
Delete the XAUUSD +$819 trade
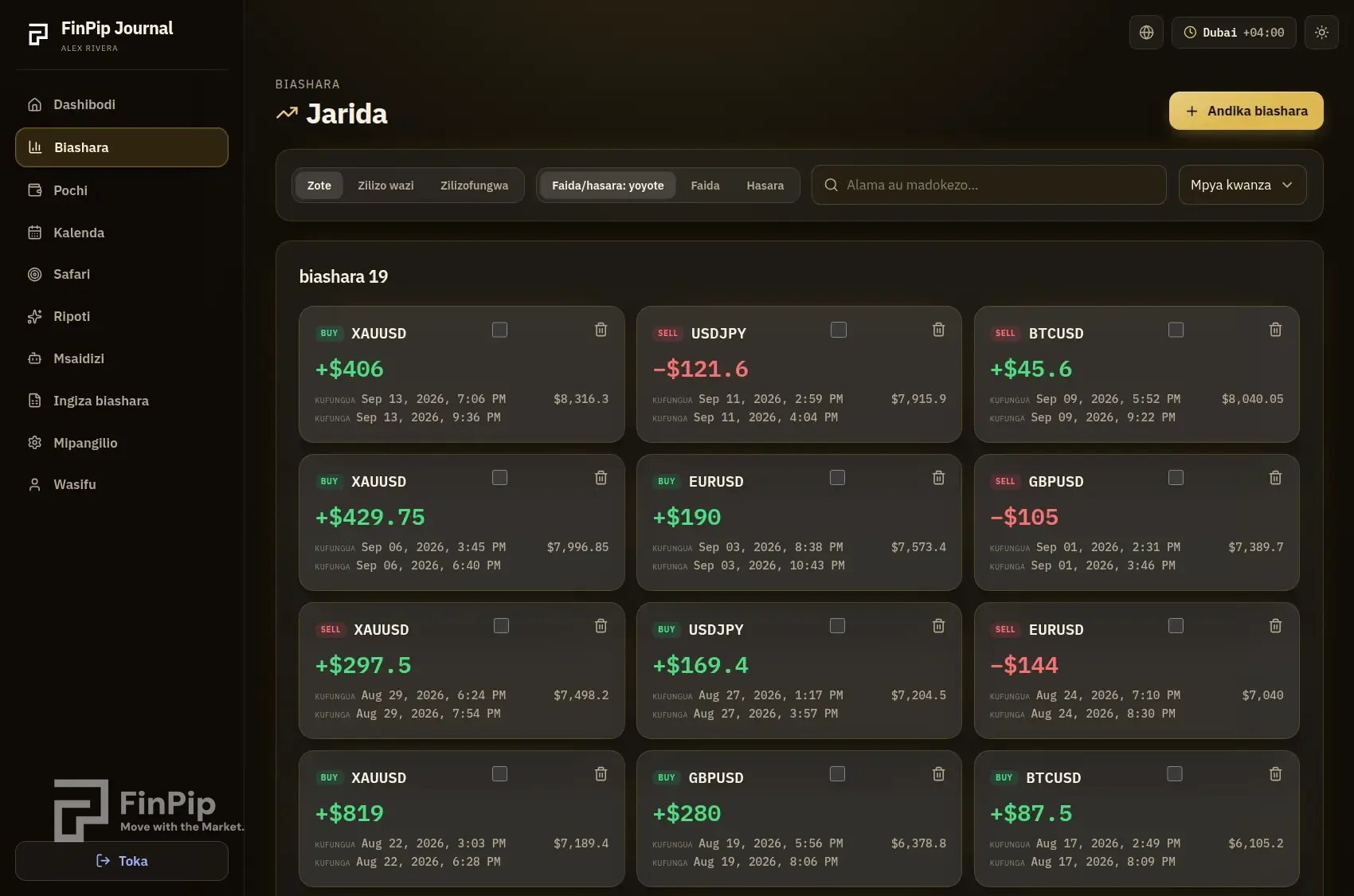(601, 774)
